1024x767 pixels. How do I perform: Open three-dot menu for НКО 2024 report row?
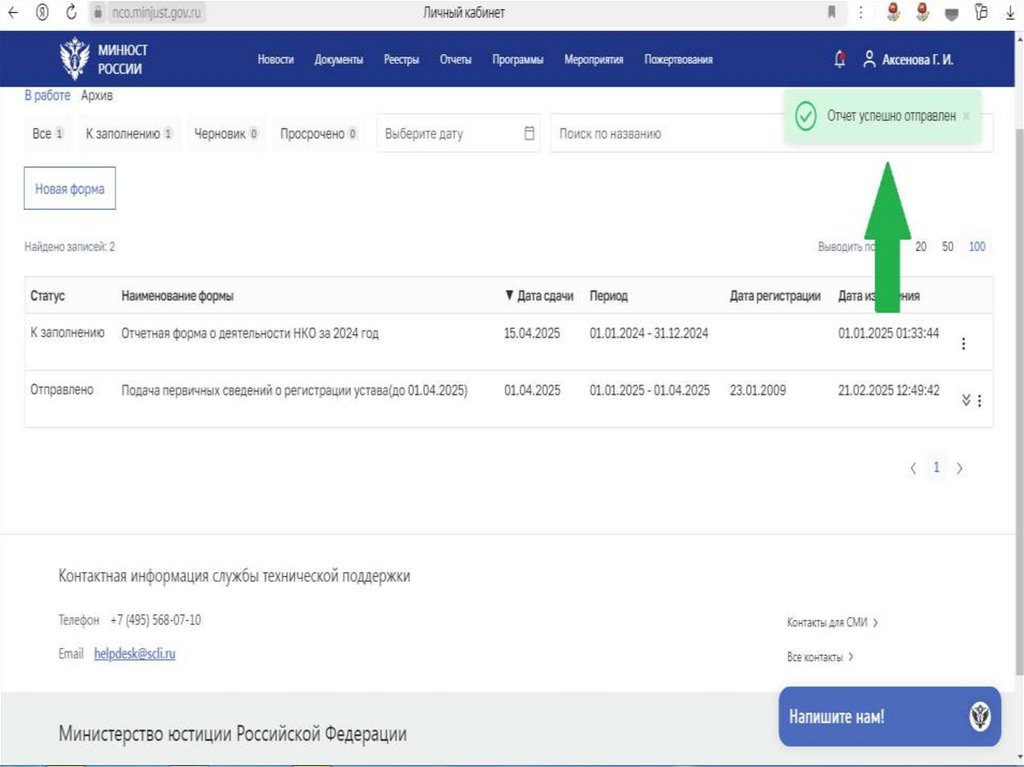[963, 343]
